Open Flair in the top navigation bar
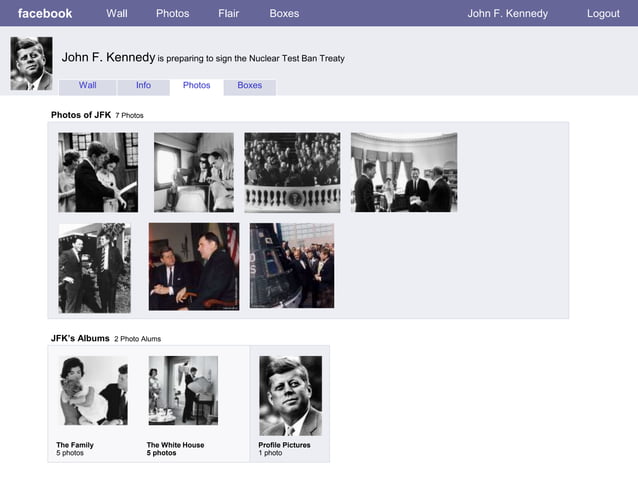 pos(228,14)
